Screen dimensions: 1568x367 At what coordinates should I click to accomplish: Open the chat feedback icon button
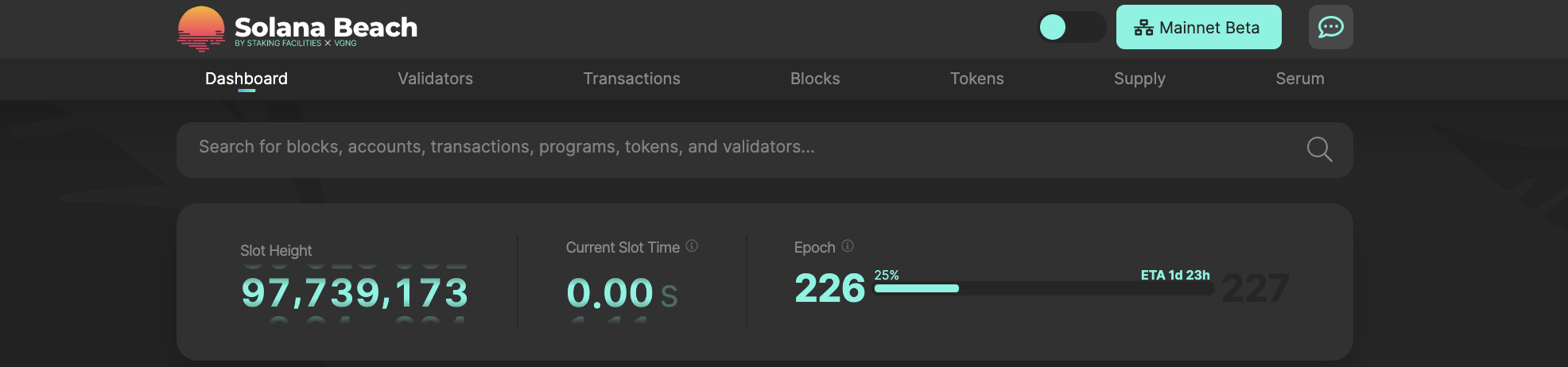(1330, 27)
